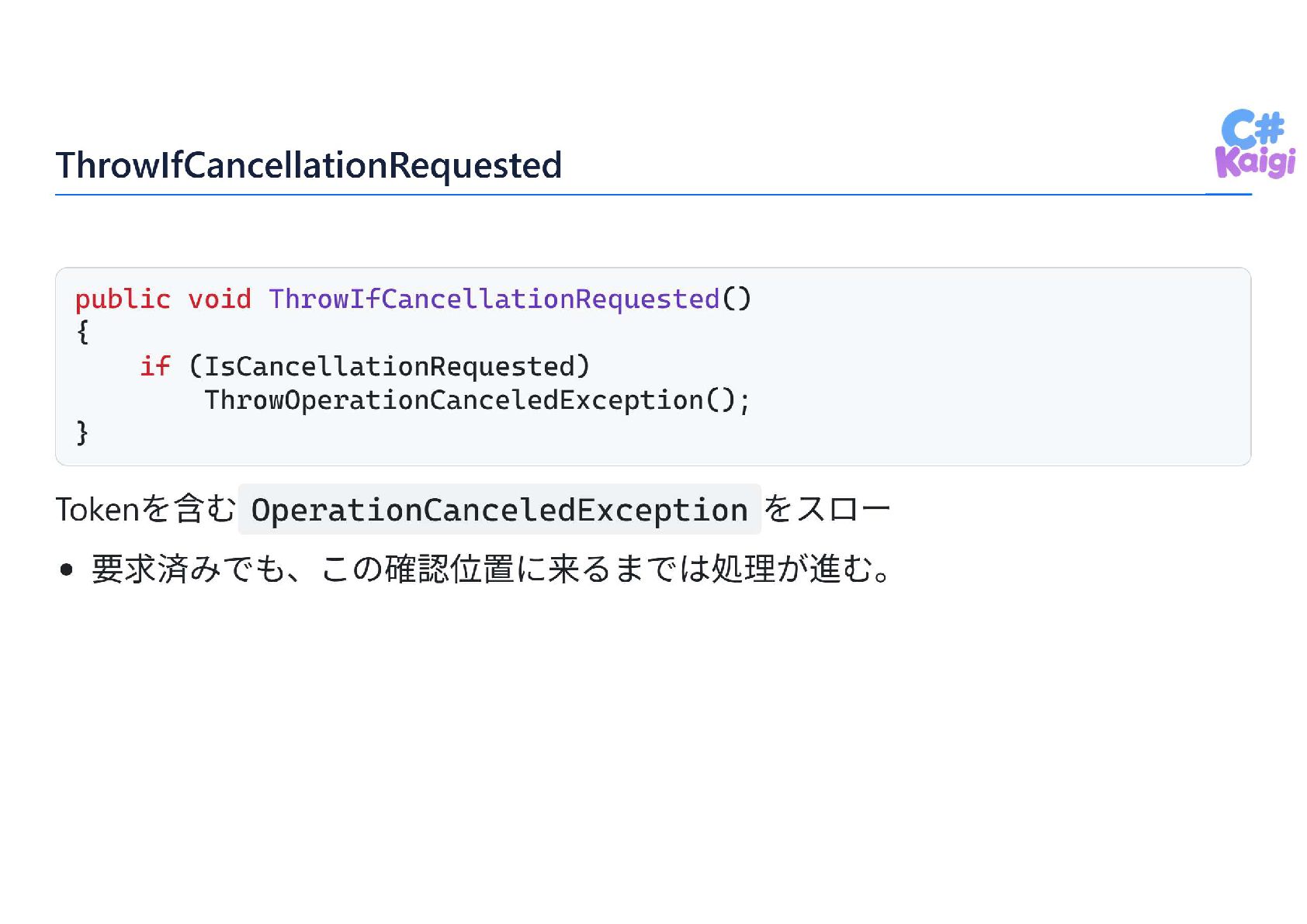Click the bullet point marker
This screenshot has height=924, width=1307.
coord(66,570)
